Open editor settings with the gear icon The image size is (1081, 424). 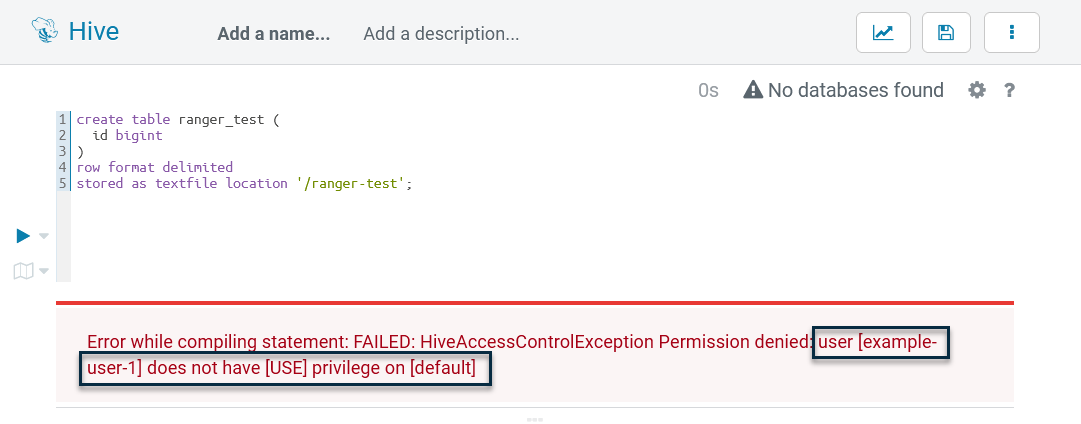tap(977, 91)
